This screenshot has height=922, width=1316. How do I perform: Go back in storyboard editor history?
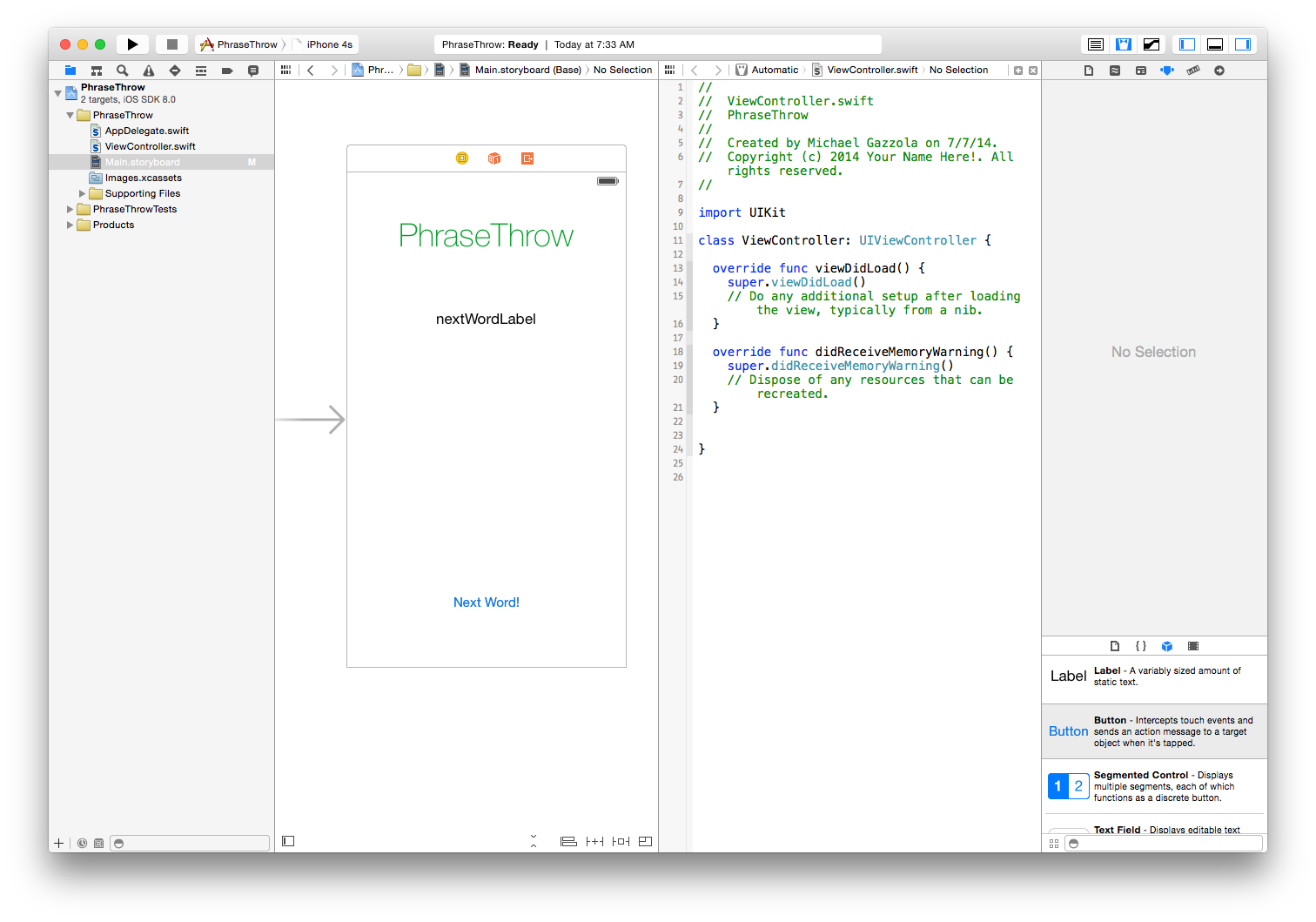pos(311,70)
